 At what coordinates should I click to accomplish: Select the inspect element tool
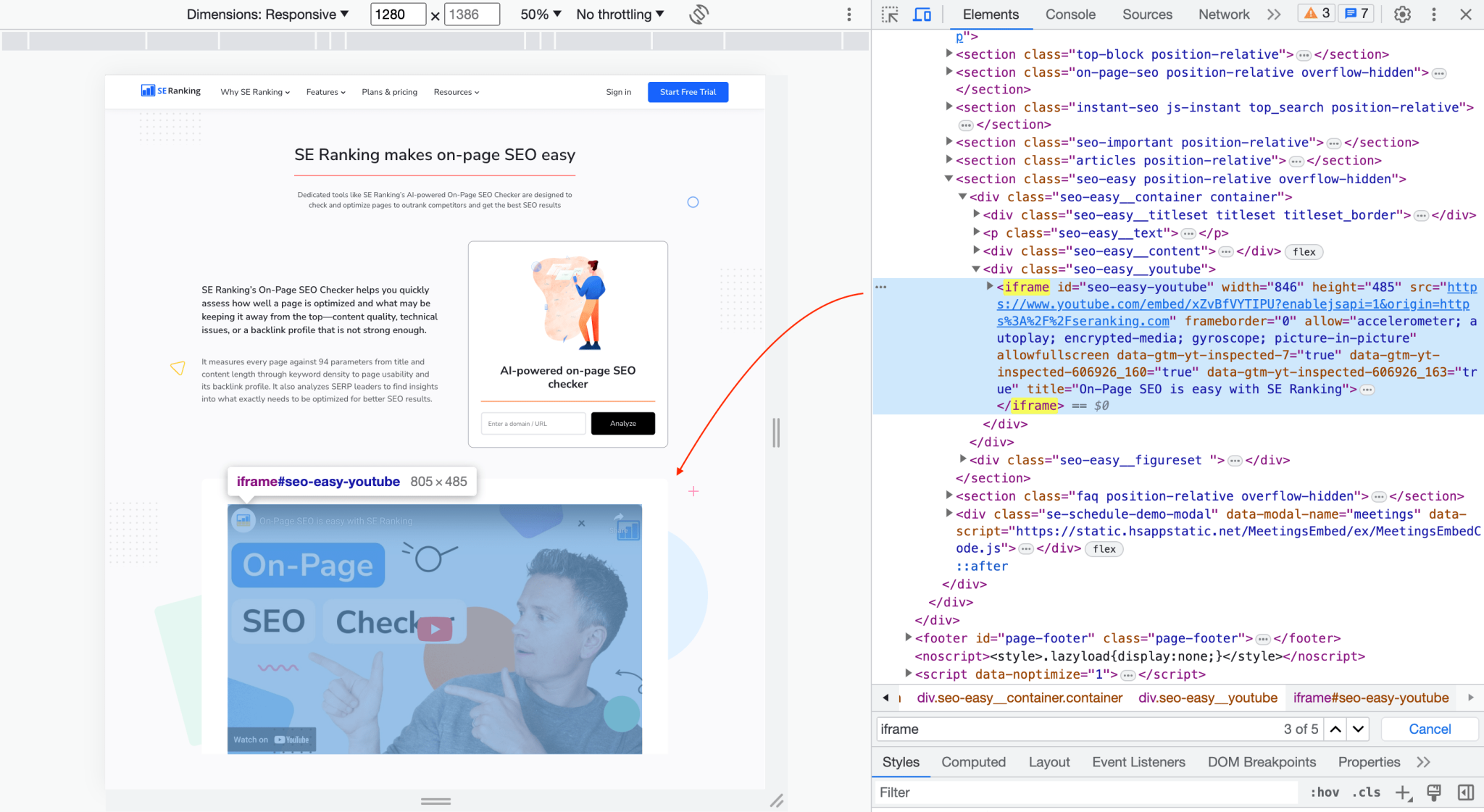click(x=890, y=14)
